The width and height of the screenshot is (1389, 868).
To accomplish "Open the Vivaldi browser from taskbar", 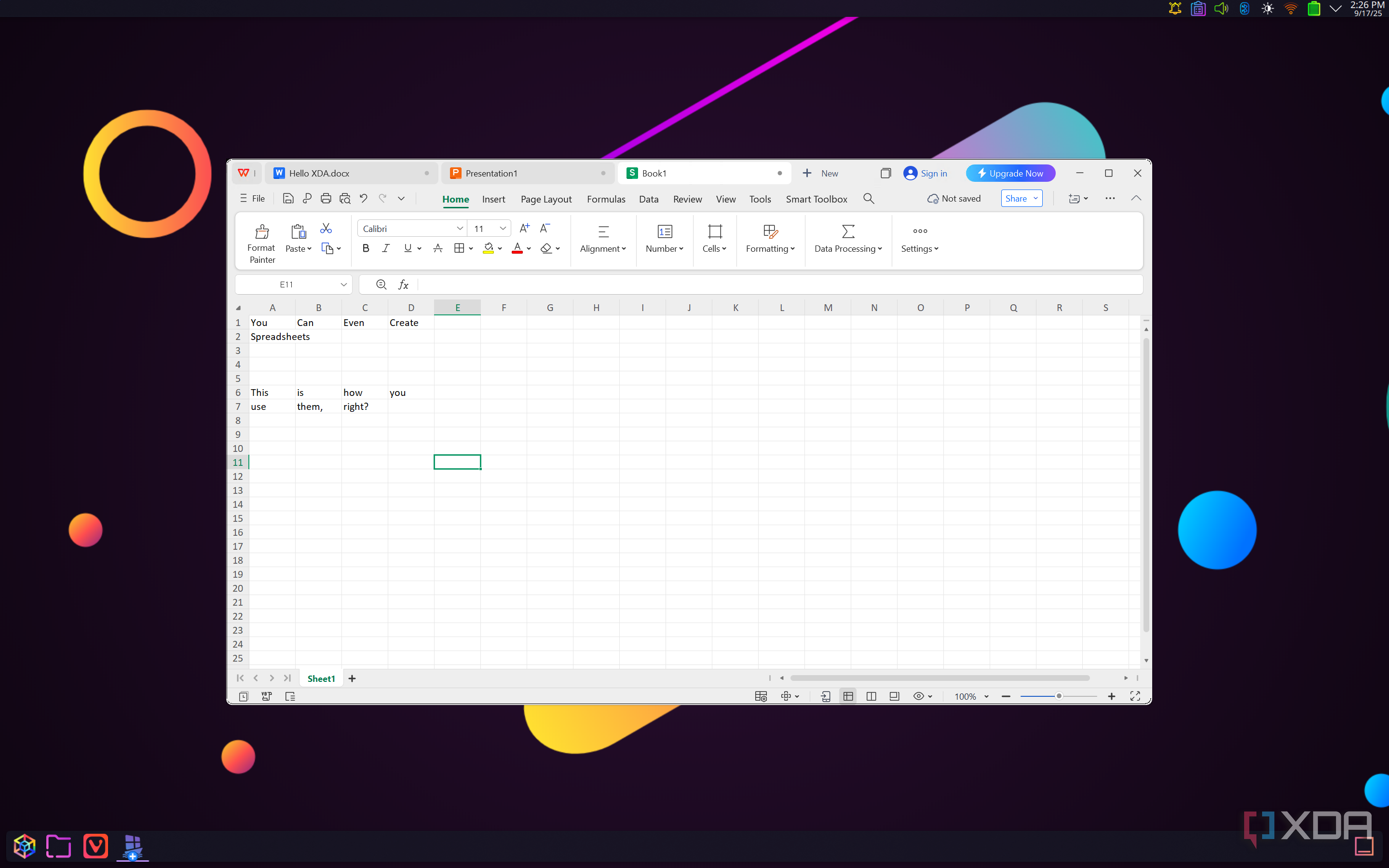I will coord(95,846).
